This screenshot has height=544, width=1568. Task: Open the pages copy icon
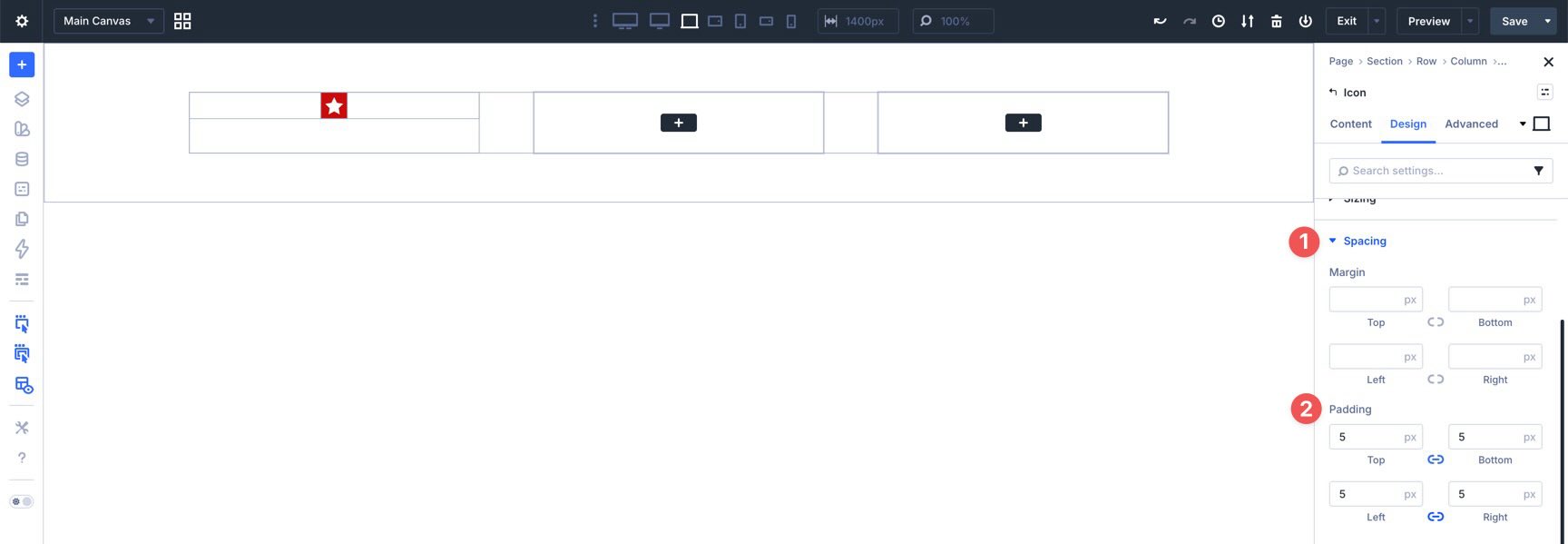(x=22, y=219)
